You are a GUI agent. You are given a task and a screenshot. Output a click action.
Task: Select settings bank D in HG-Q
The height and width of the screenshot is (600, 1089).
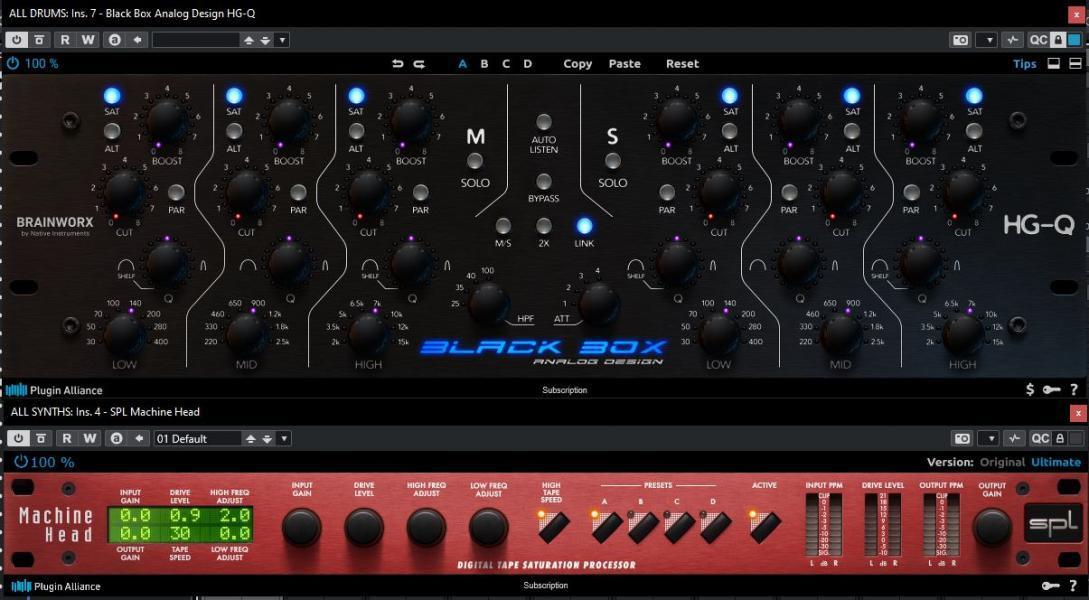(x=527, y=64)
